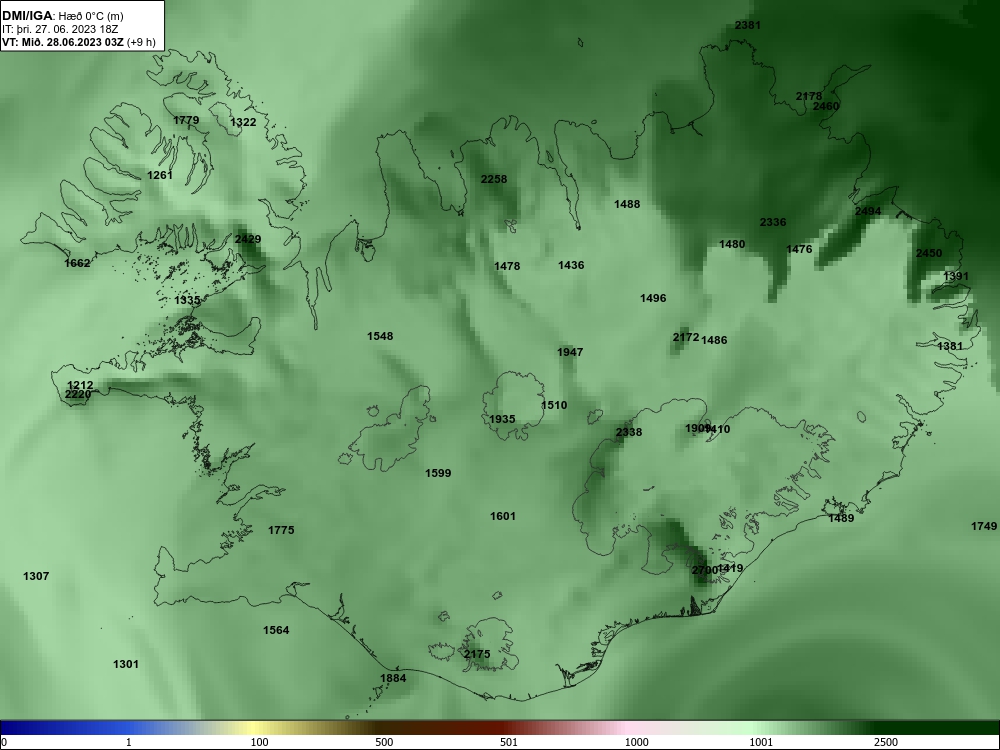The width and height of the screenshot is (1000, 750).
Task: Select the map value 2336
Action: pyautogui.click(x=773, y=223)
